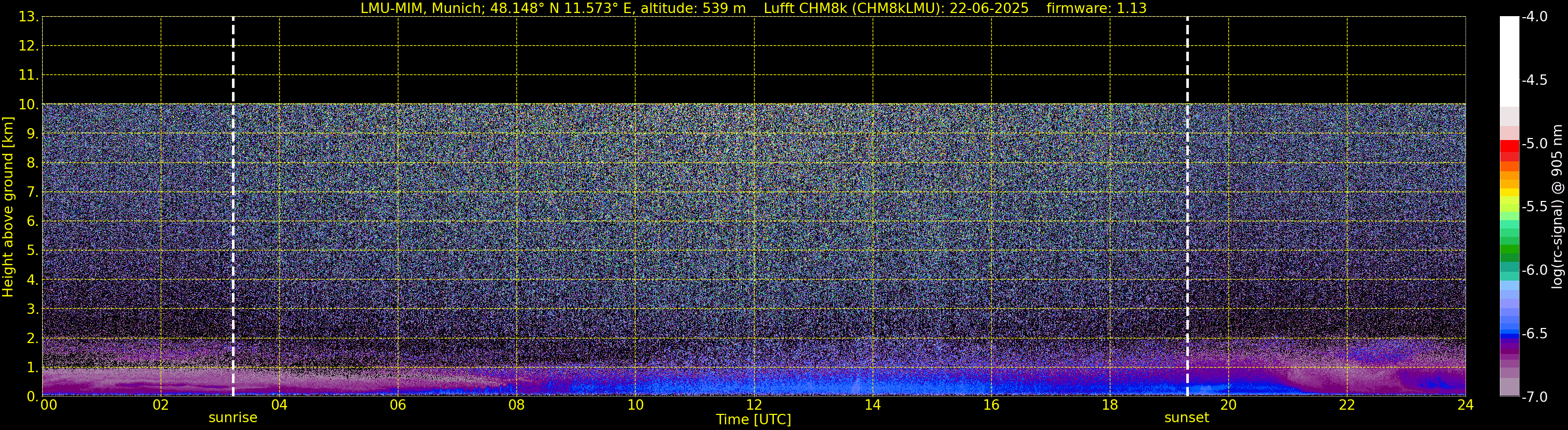The width and height of the screenshot is (1568, 430).
Task: Click the time tick label '16'
Action: [x=992, y=405]
